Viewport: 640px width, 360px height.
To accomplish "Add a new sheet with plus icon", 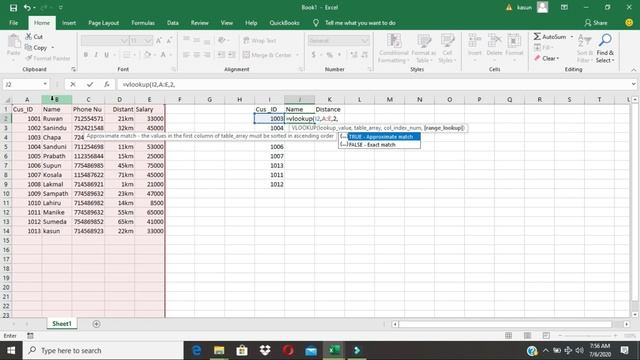I will tap(96, 324).
